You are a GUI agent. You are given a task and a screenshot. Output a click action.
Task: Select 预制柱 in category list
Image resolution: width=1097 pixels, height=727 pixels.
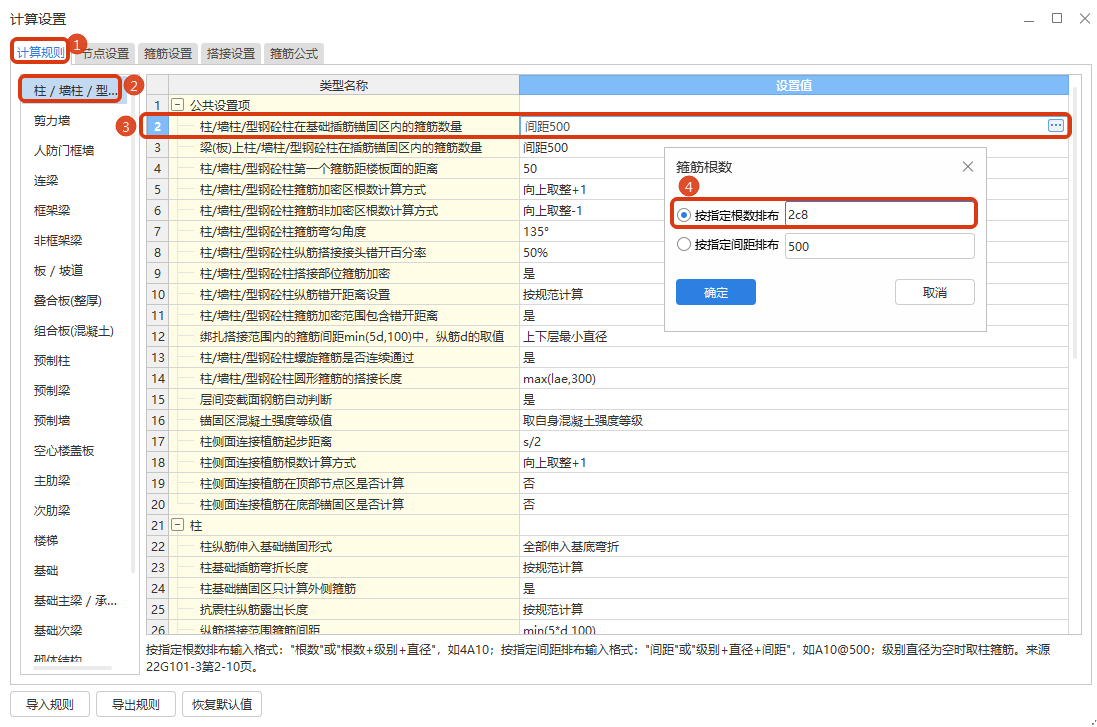tap(52, 360)
